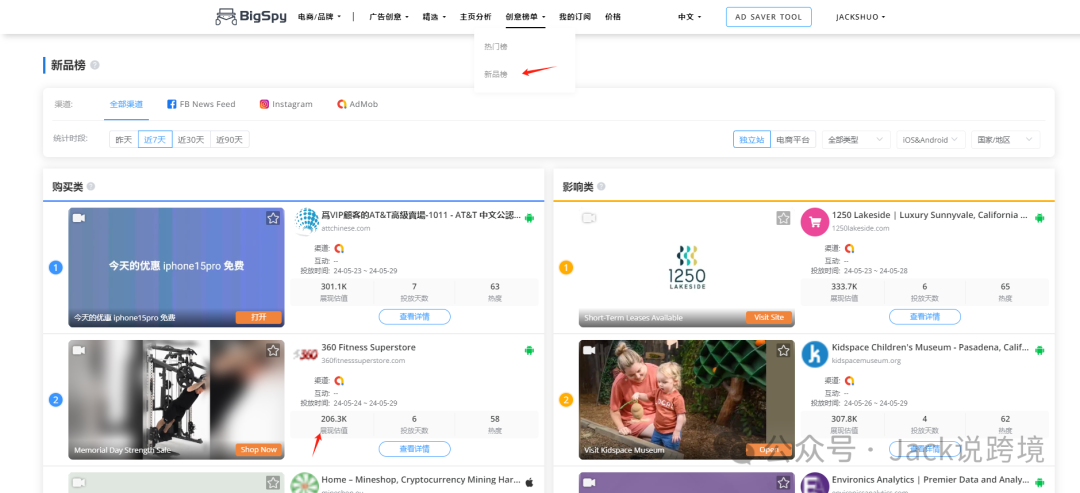The image size is (1080, 493).
Task: Click star icon on Kidspace Museum ad
Action: click(783, 350)
